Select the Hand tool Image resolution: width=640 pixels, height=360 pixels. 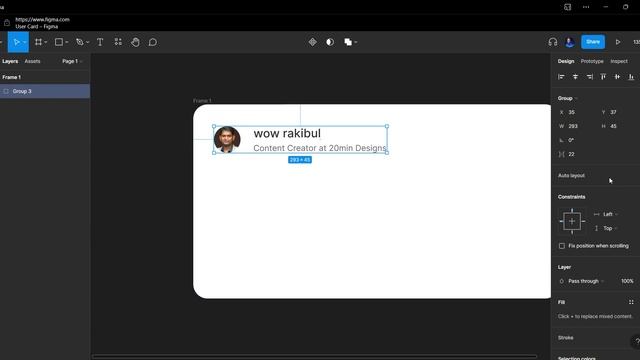click(x=136, y=42)
